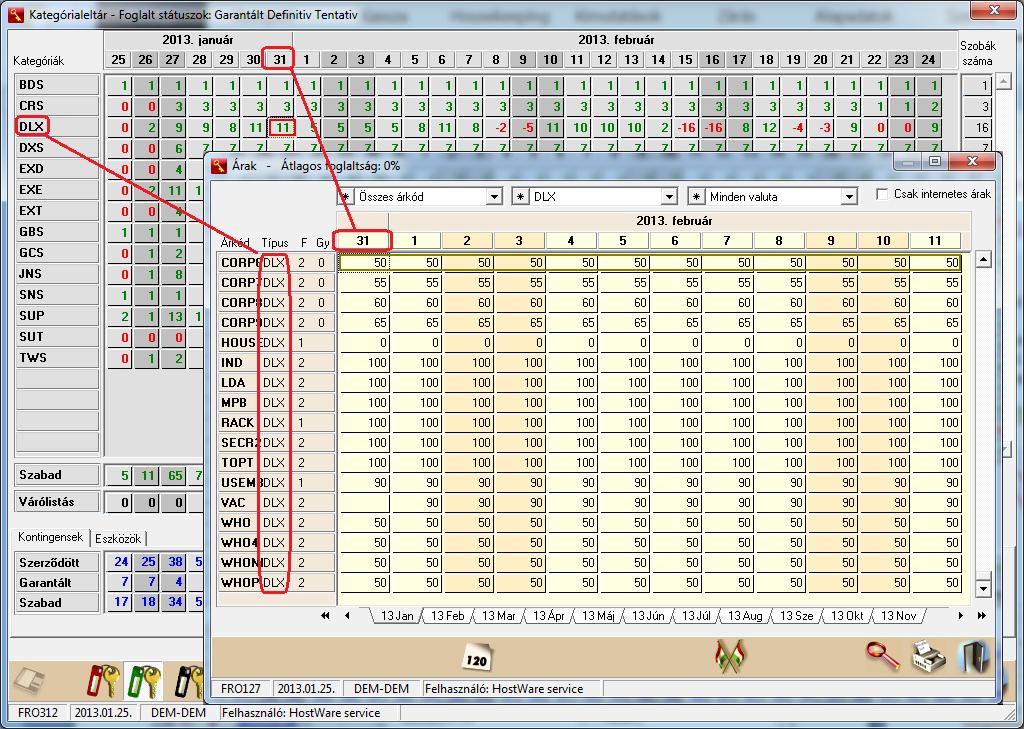Select the IND rate code row header
Viewport: 1024px width, 729px height.
tap(240, 363)
